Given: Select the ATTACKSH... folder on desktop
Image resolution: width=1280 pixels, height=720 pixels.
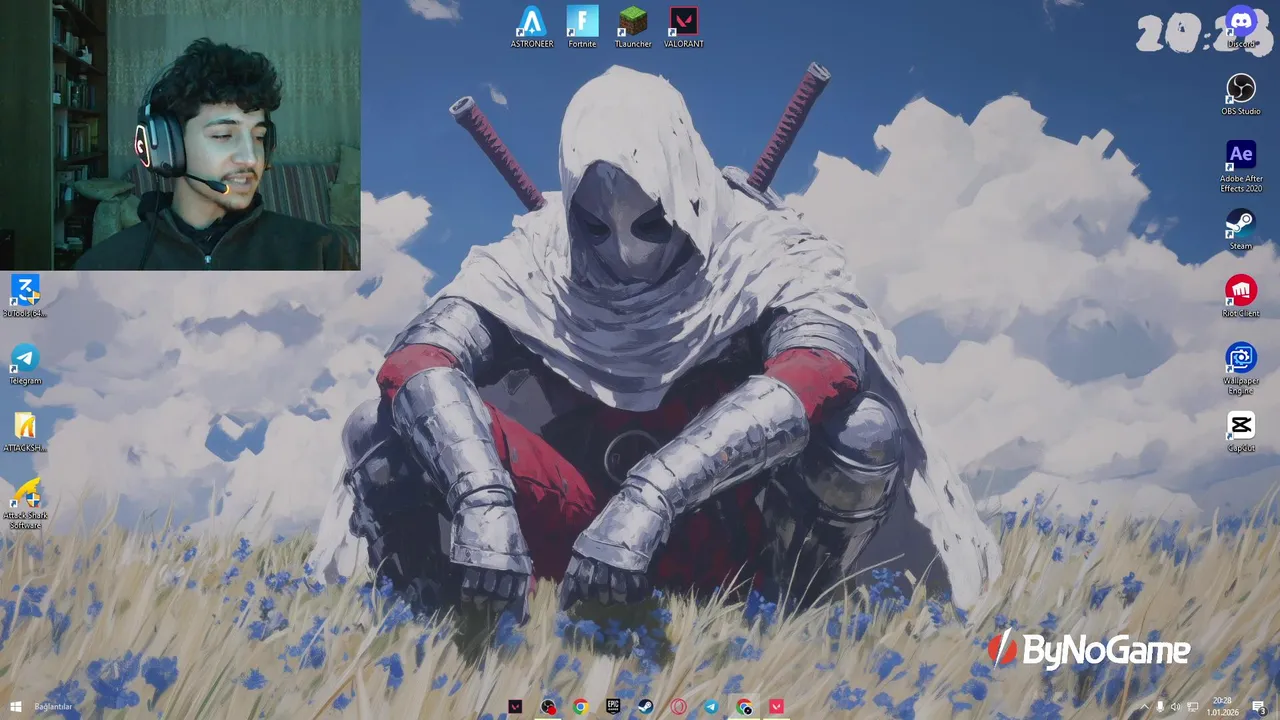Looking at the screenshot, I should [25, 431].
